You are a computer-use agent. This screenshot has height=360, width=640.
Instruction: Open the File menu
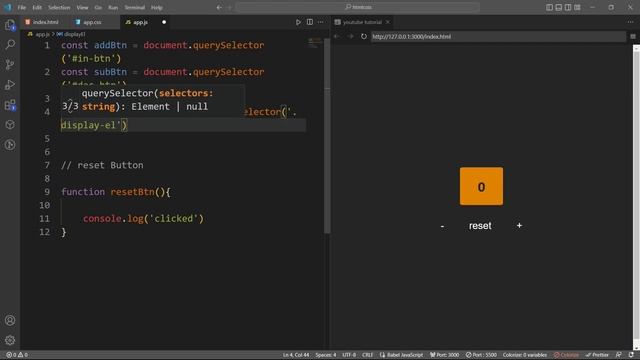(22, 7)
